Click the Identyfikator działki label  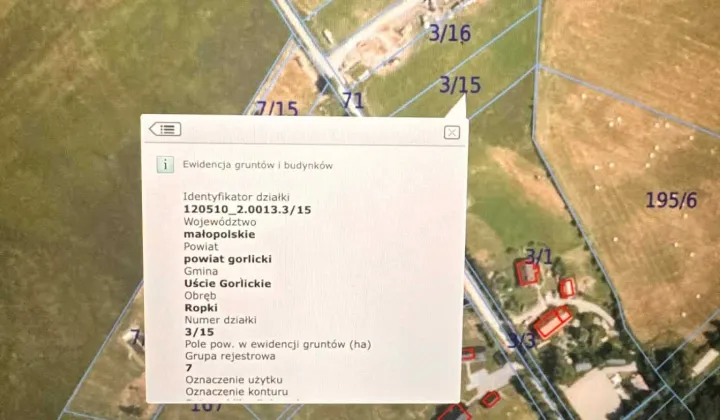pos(236,197)
